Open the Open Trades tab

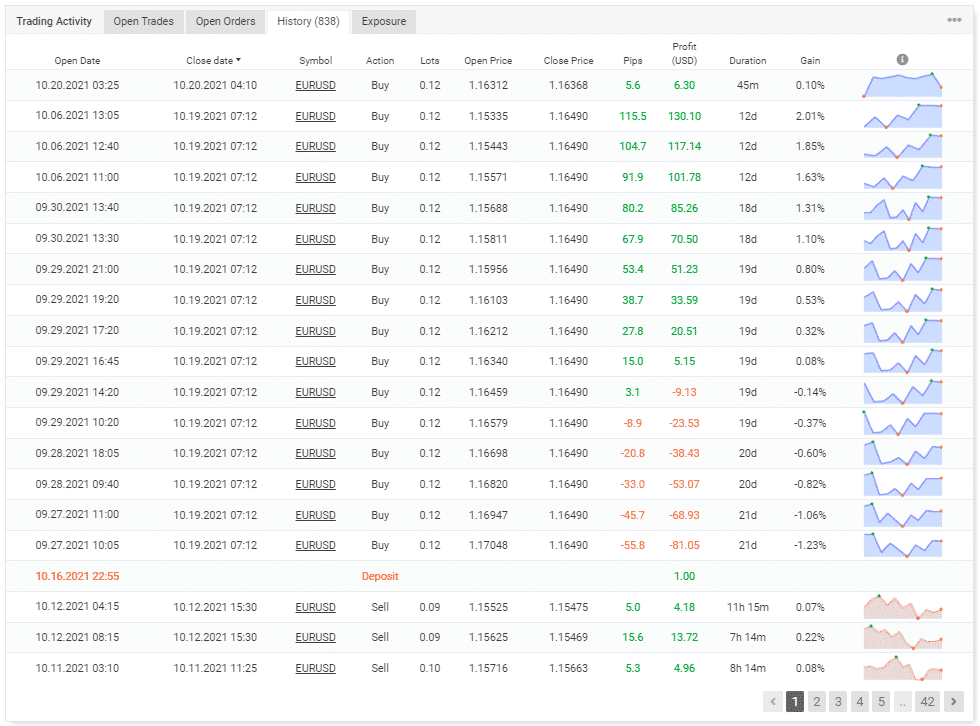click(143, 20)
